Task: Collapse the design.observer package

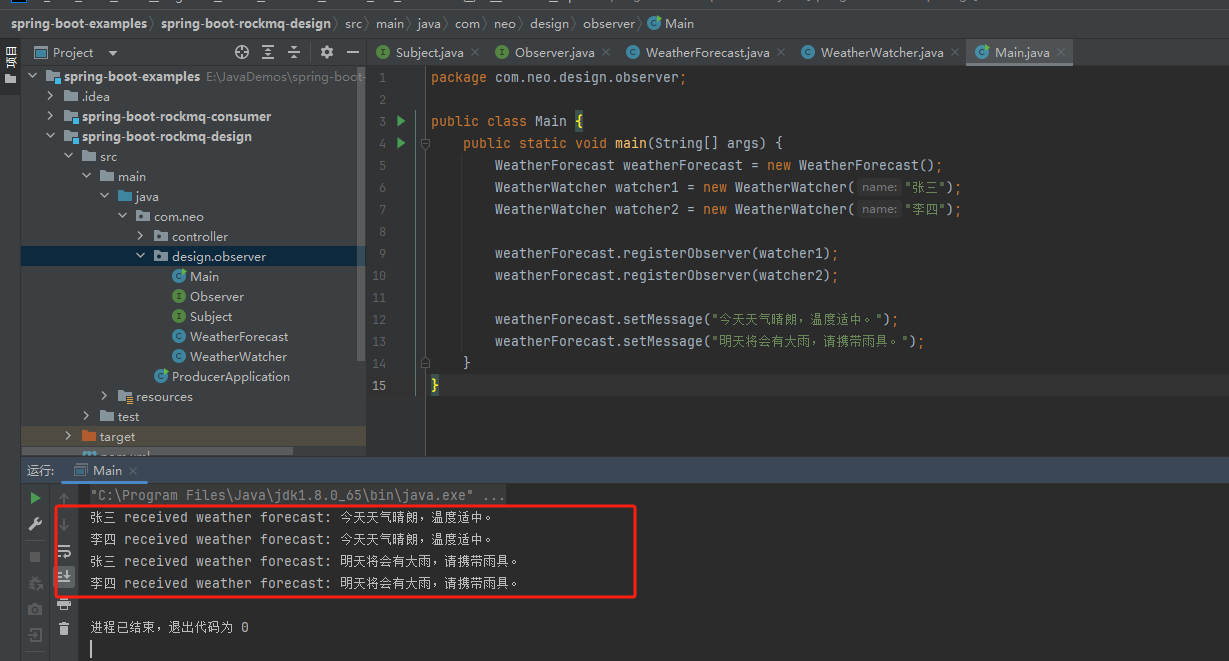Action: (x=140, y=256)
